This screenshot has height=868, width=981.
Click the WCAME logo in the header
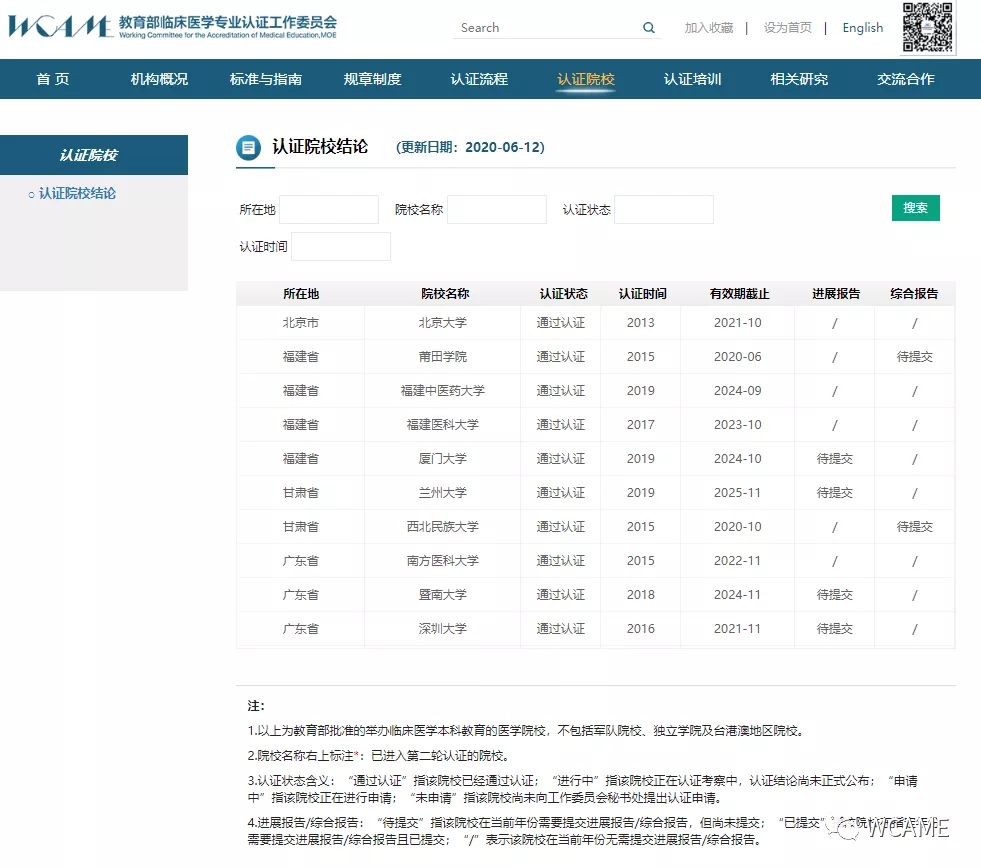click(x=172, y=26)
